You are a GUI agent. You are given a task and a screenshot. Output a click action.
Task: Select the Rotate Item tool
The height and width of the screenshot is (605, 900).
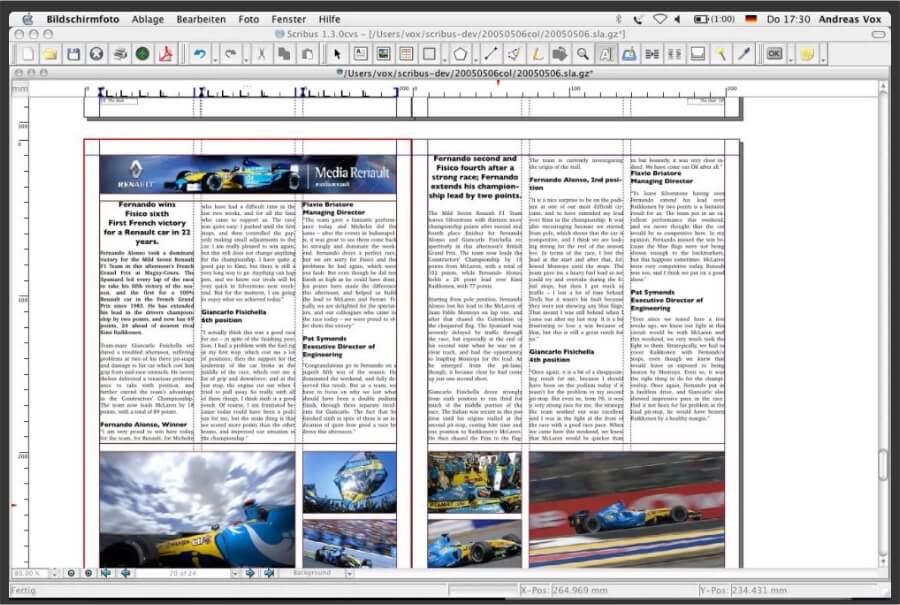click(560, 55)
